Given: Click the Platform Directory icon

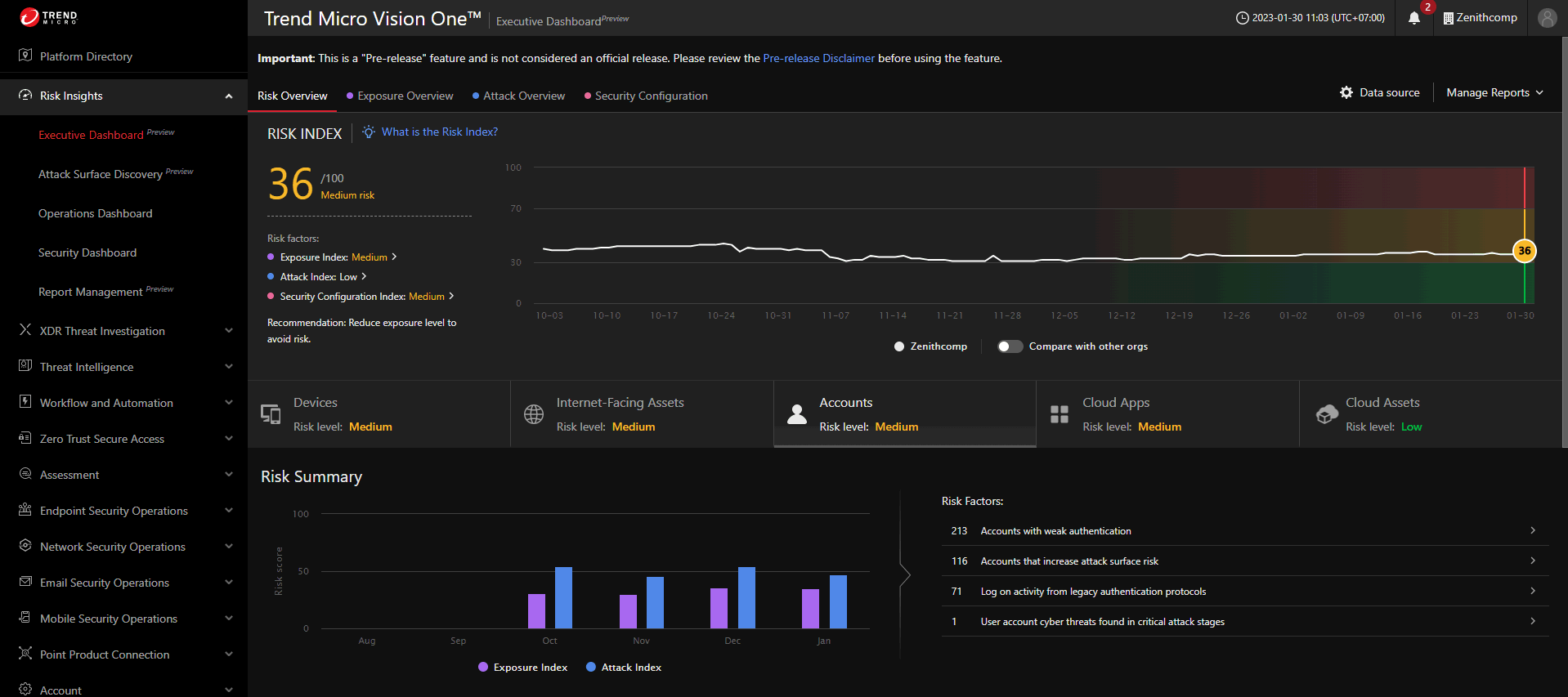Looking at the screenshot, I should point(25,56).
